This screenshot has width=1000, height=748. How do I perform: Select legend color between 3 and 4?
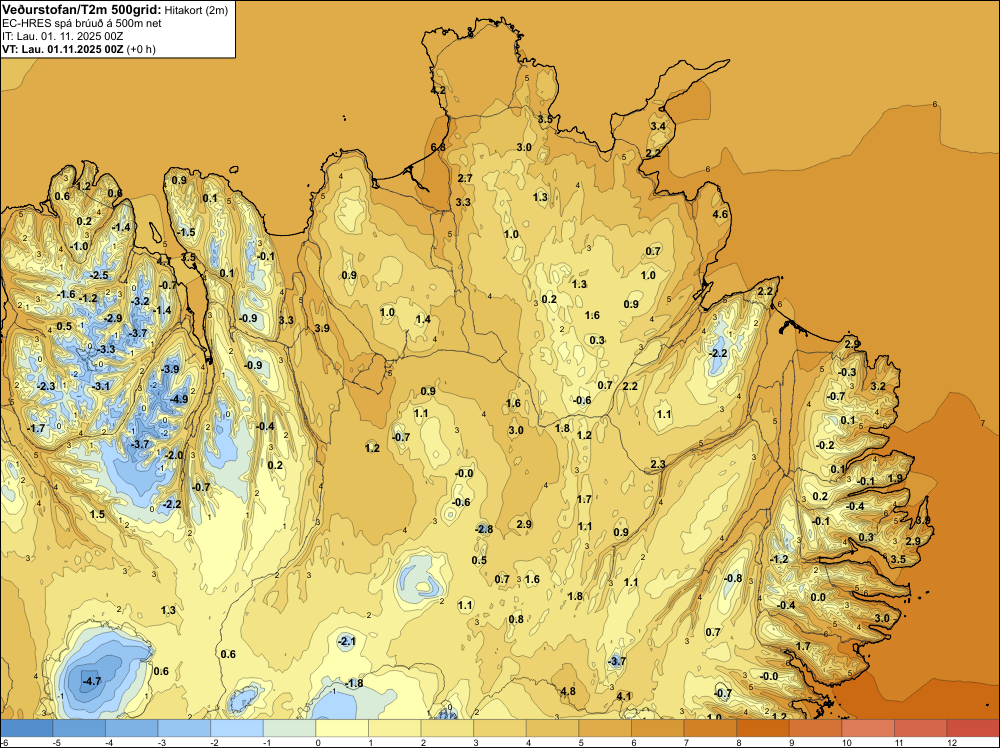point(499,728)
